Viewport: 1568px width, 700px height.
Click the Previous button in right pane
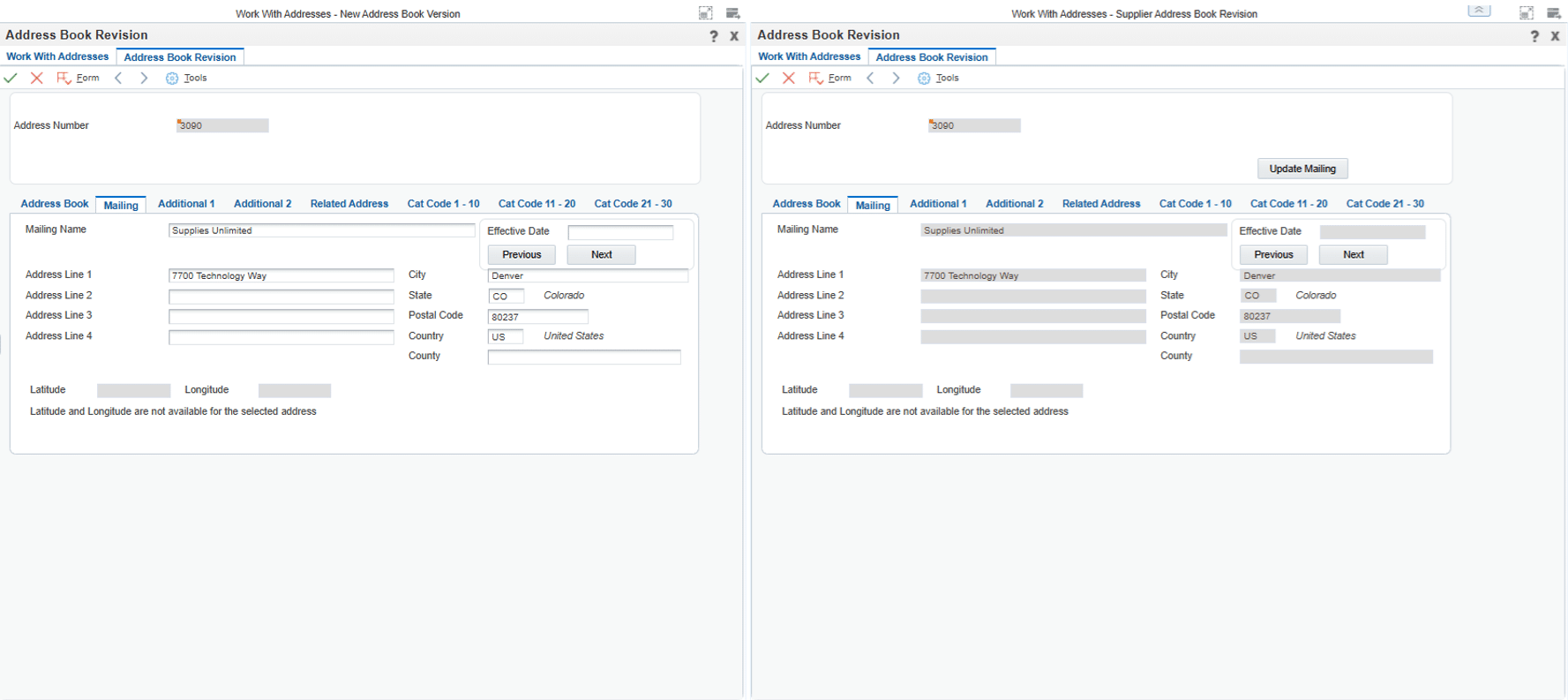tap(1273, 255)
